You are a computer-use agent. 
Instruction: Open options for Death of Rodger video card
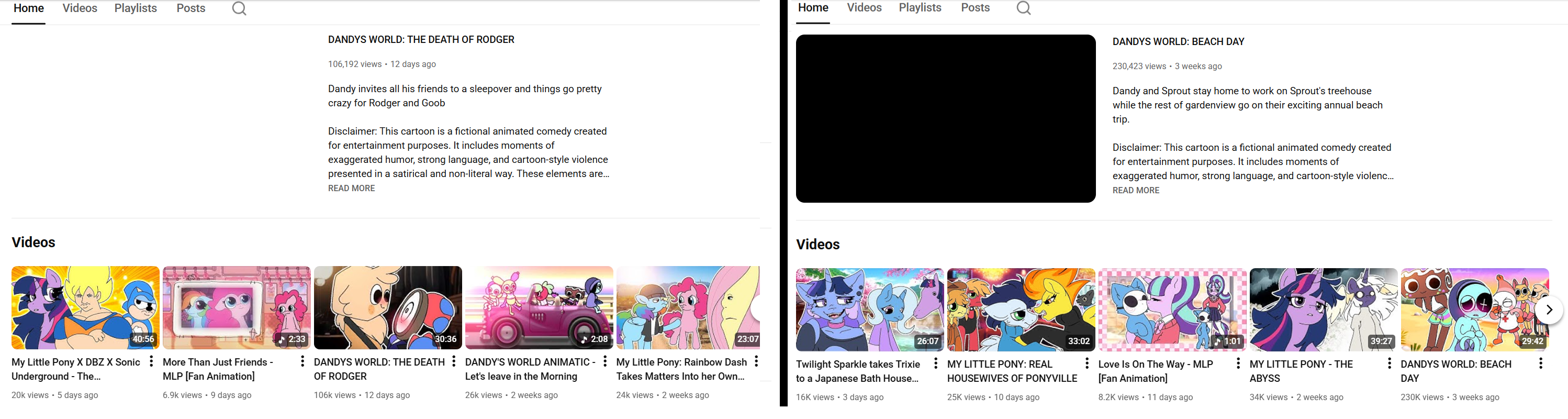(x=453, y=362)
